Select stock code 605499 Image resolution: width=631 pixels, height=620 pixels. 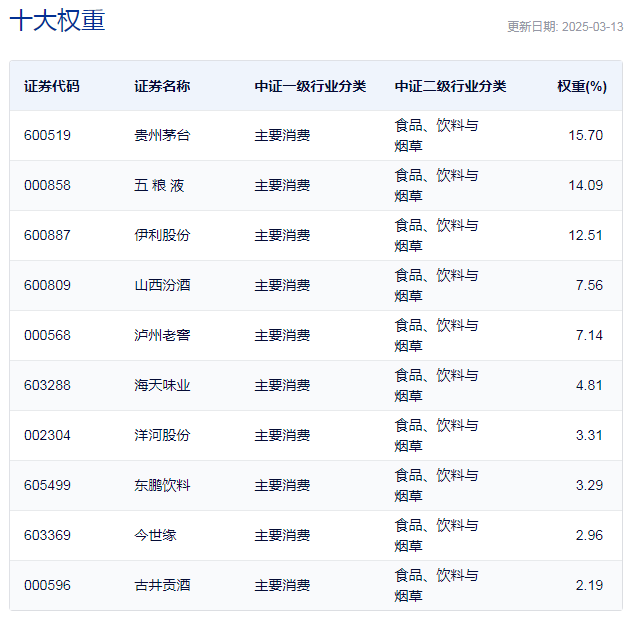[x=47, y=485]
